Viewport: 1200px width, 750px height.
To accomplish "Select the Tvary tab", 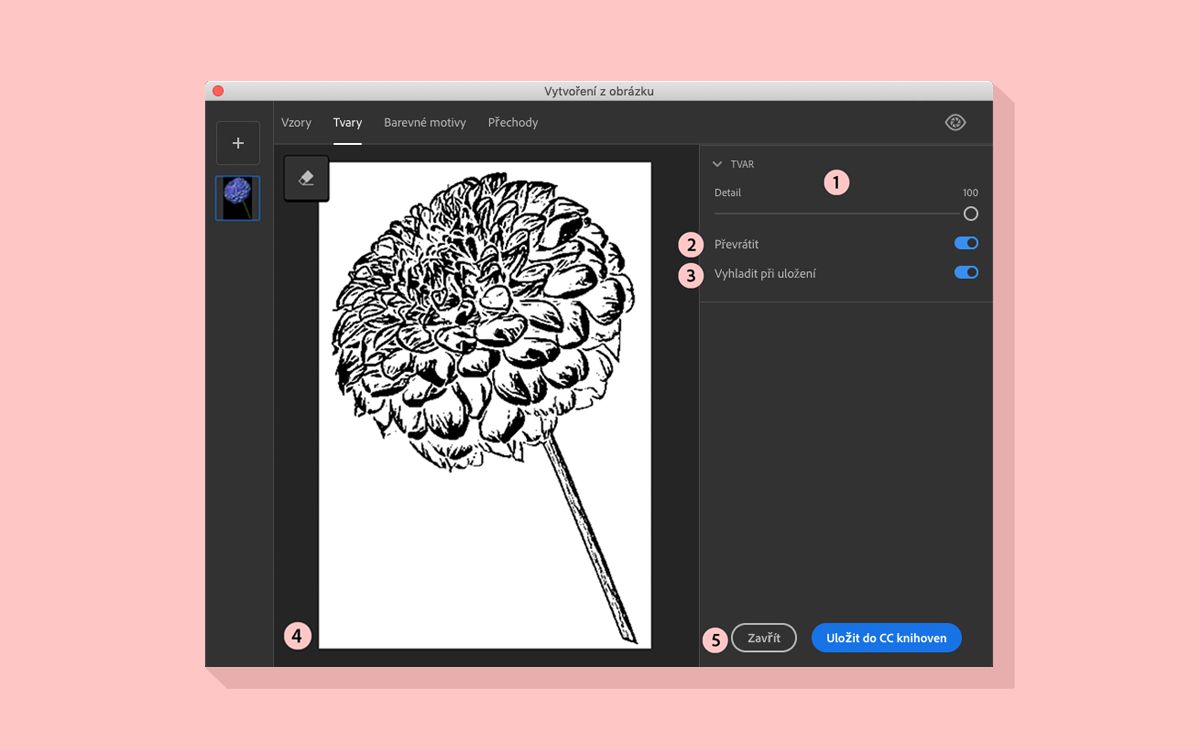I will (347, 122).
